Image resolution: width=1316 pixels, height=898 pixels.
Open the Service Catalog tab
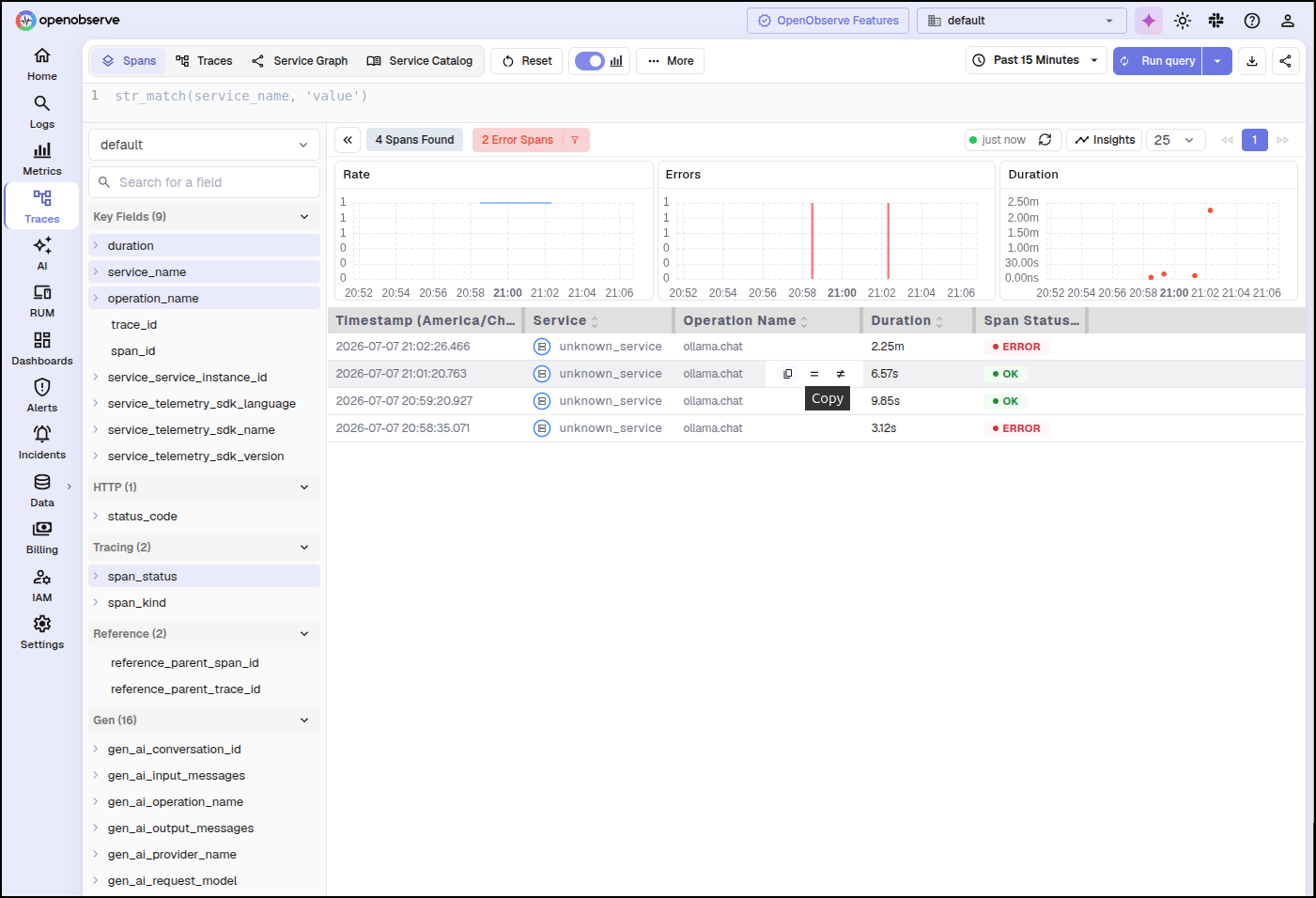420,61
